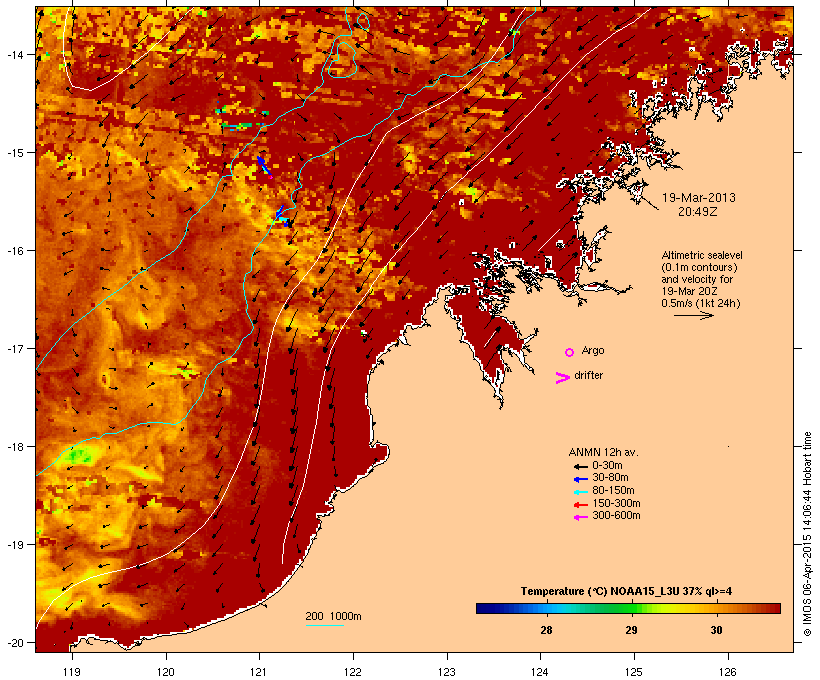
Task: Click the '150-300m' depth label
Action: tap(616, 503)
